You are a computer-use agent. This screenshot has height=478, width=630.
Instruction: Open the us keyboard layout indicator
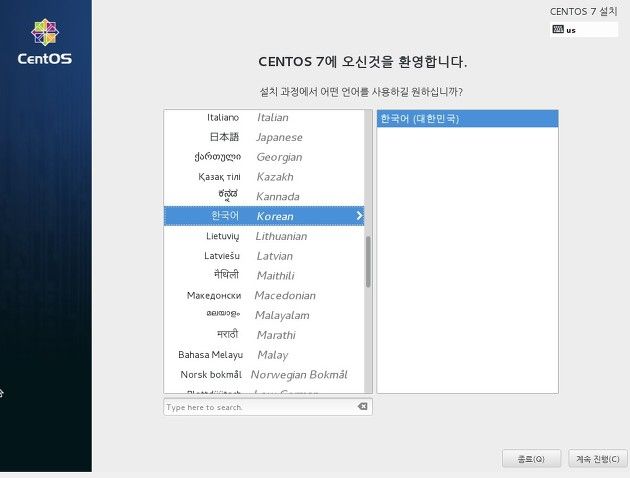(584, 29)
